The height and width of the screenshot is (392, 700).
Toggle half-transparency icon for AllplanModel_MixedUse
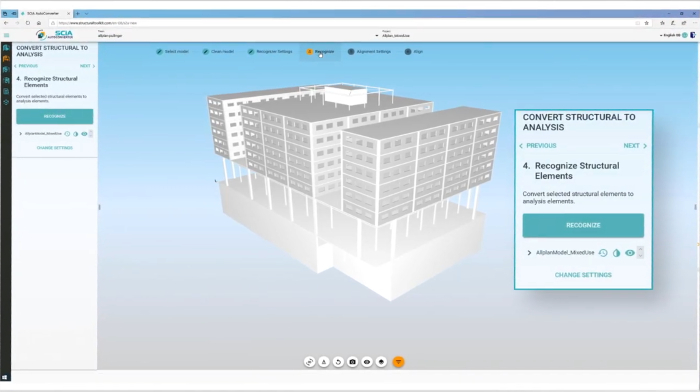coord(616,253)
